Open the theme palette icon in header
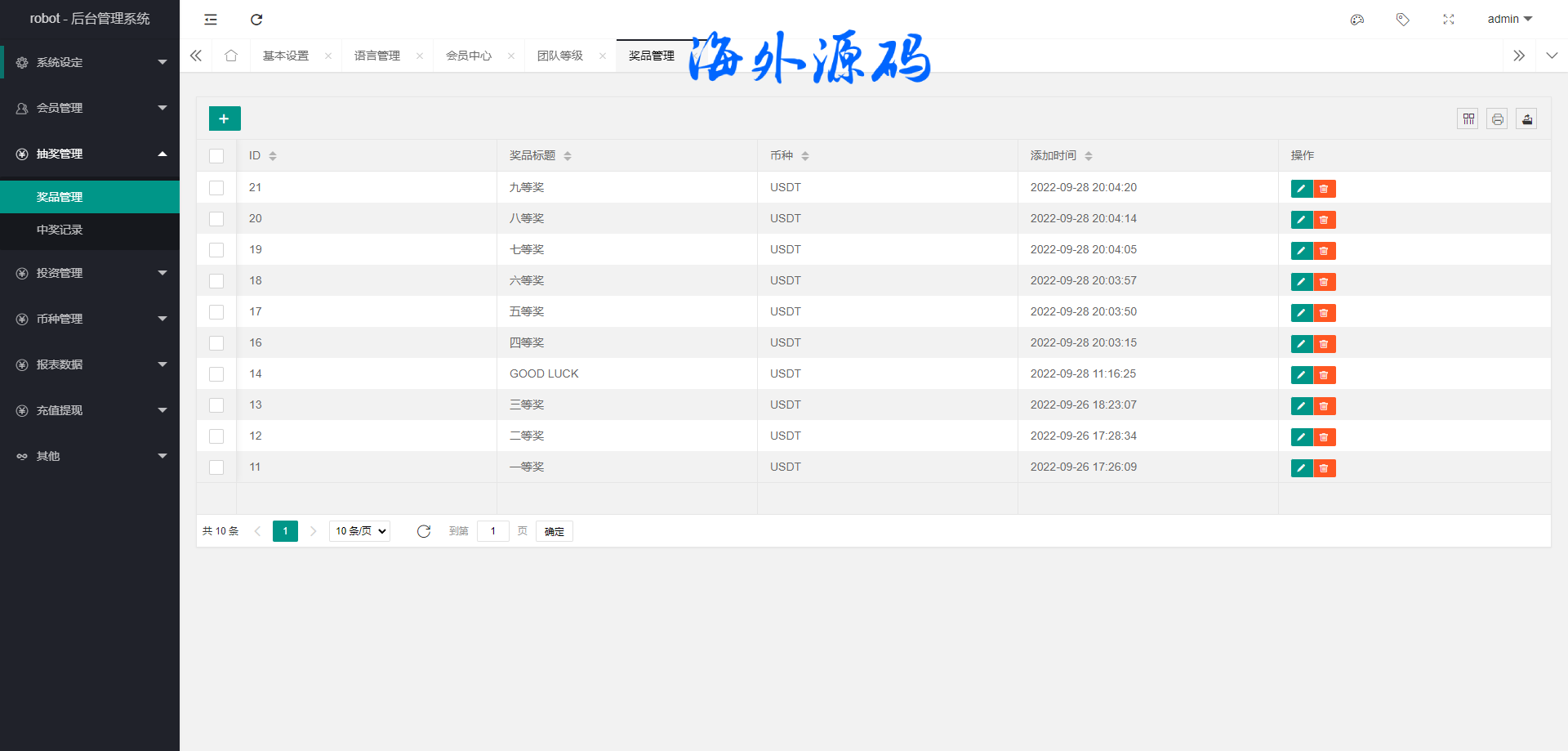 click(x=1357, y=20)
